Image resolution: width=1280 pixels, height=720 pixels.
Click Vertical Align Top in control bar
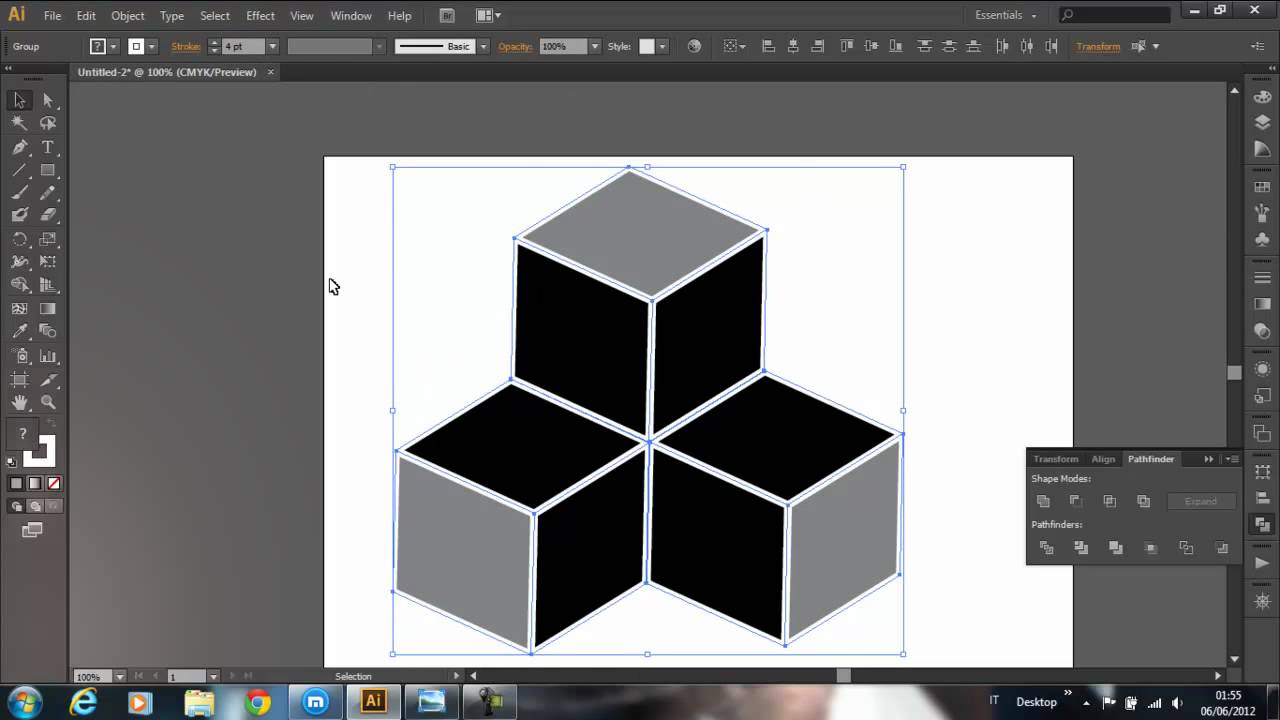tap(846, 46)
